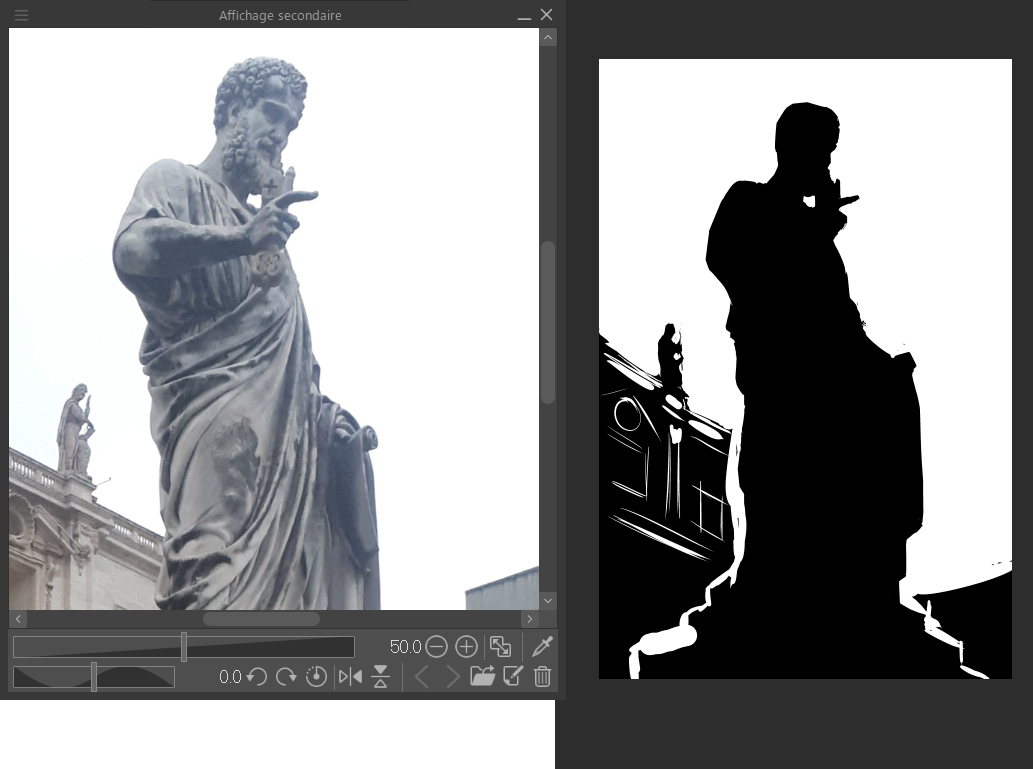Reset rotation of reference image

coord(316,677)
